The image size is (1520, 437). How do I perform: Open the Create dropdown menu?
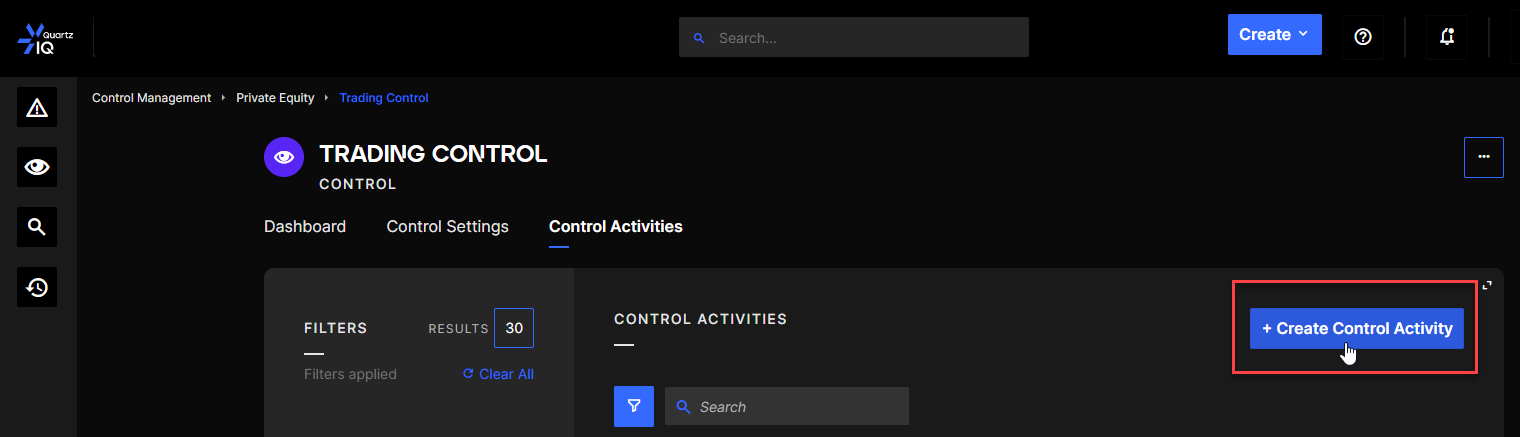[1274, 35]
